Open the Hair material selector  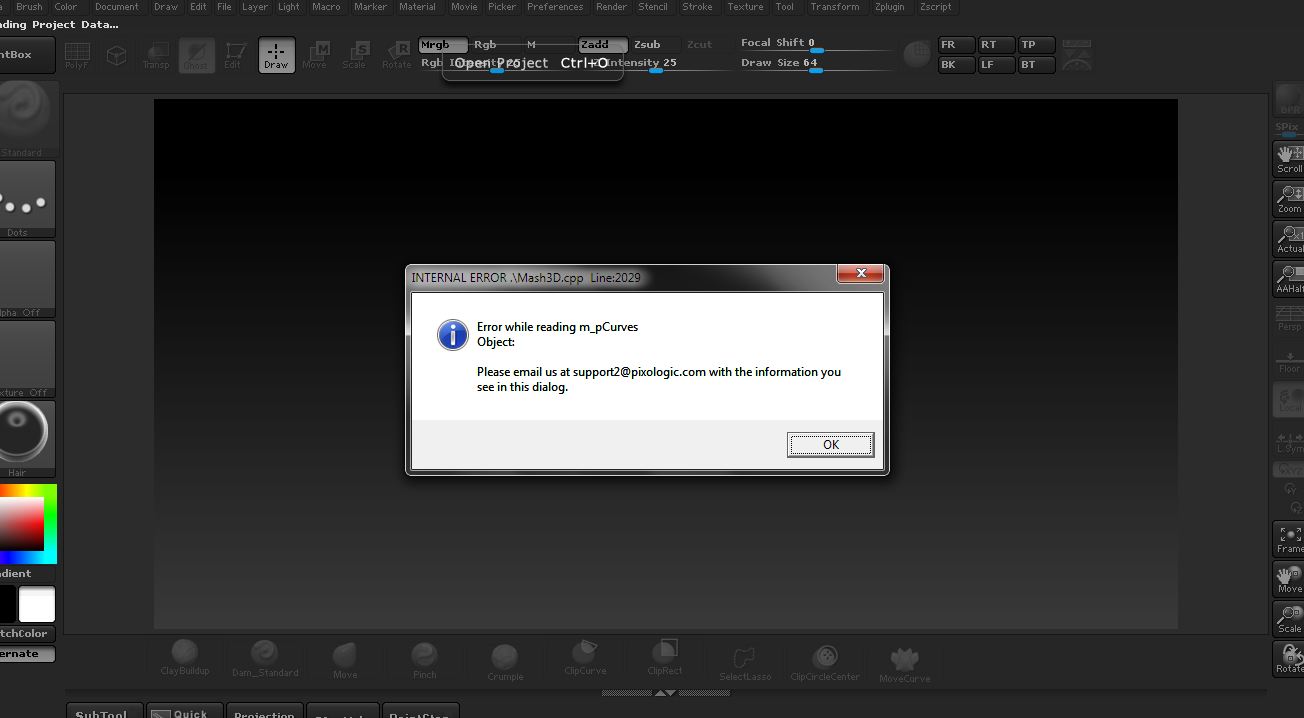coord(25,439)
